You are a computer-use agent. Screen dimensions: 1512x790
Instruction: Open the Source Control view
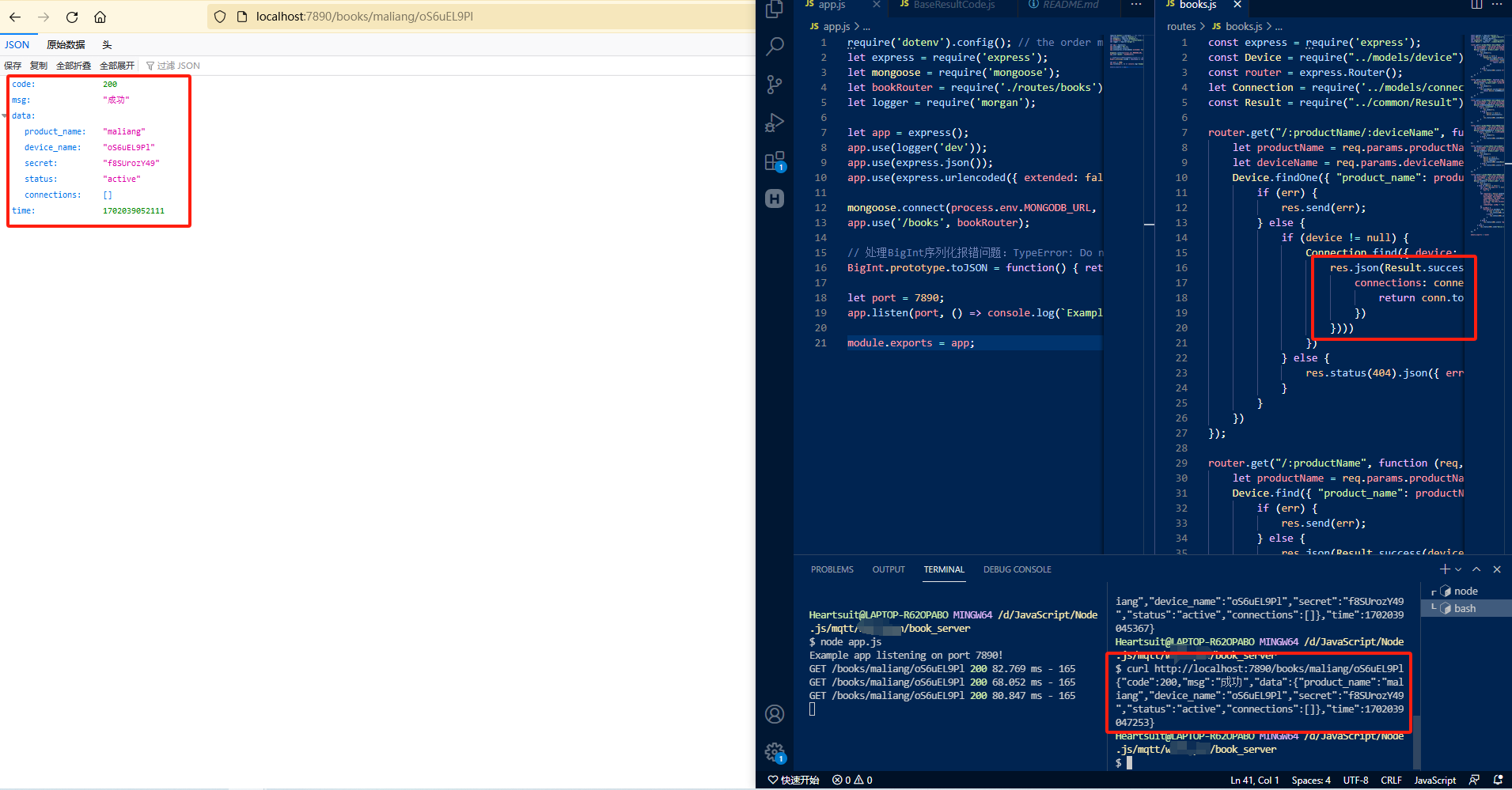coord(775,85)
